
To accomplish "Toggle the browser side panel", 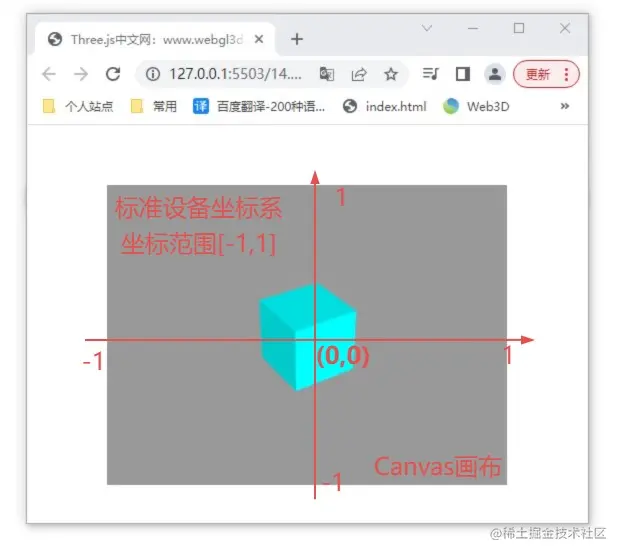I will pos(463,74).
